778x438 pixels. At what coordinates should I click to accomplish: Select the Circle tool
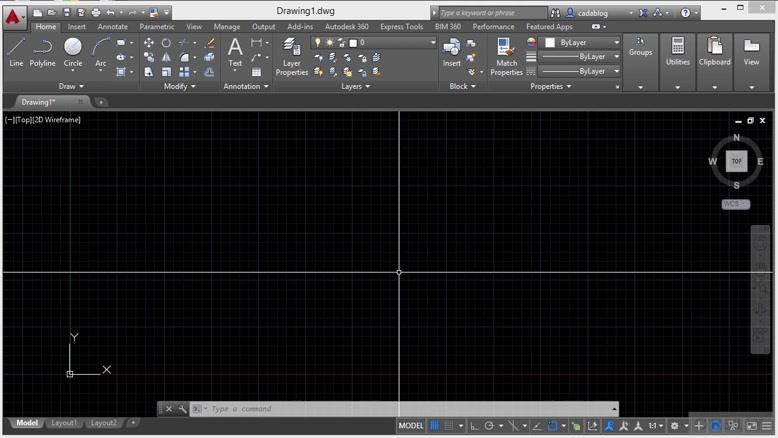(x=73, y=53)
